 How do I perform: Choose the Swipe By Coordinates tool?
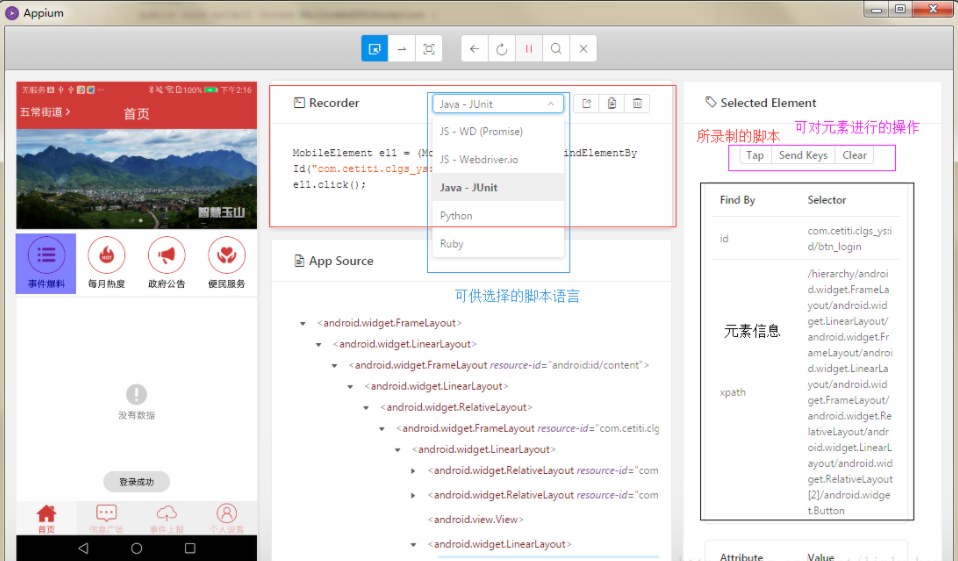pos(401,49)
